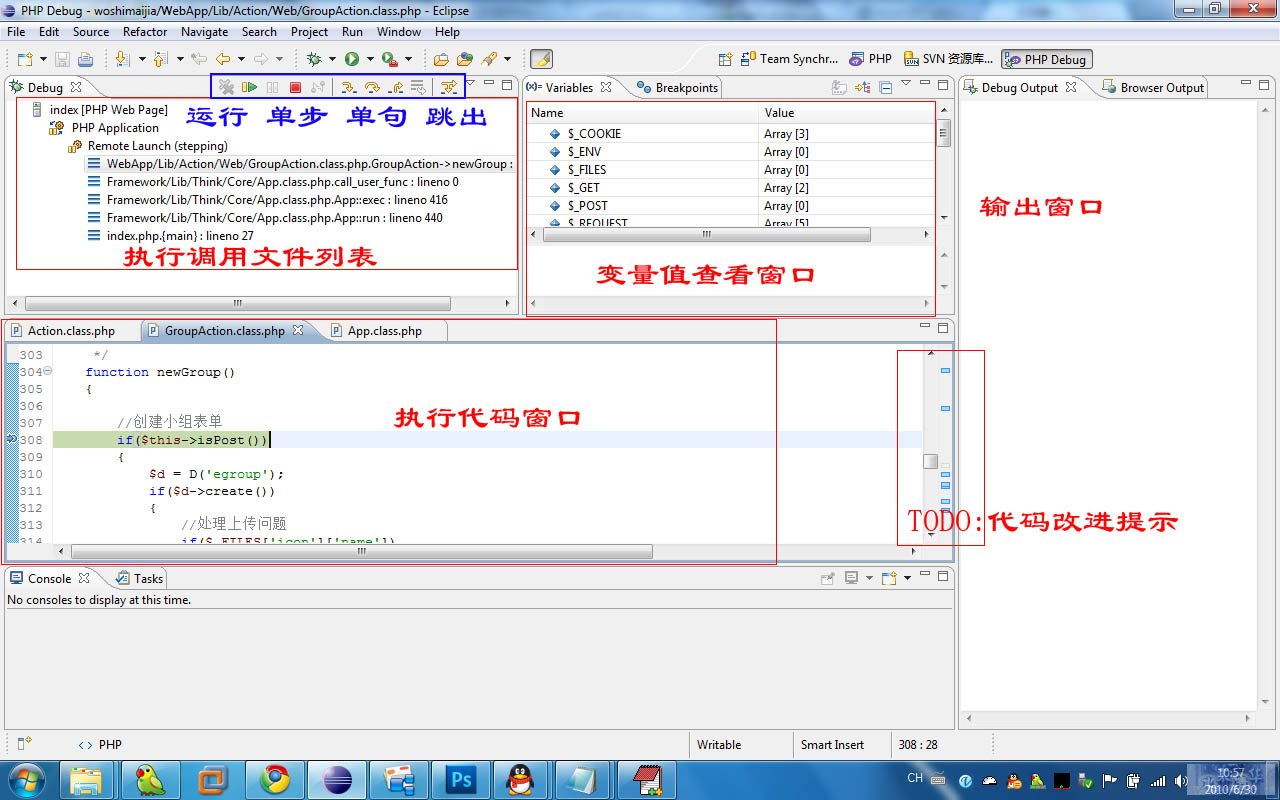Click the Drop to Frame icon
Screen dimensions: 1280x800
418,88
